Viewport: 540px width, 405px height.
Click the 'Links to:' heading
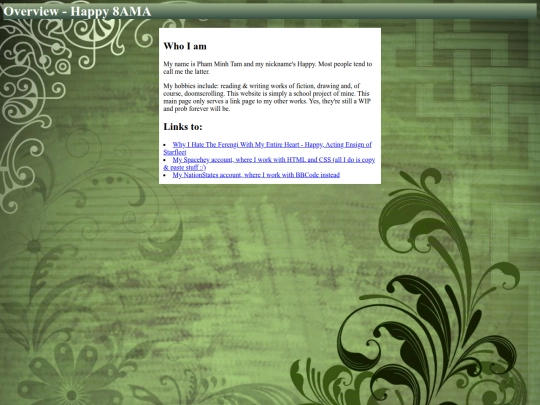(183, 127)
